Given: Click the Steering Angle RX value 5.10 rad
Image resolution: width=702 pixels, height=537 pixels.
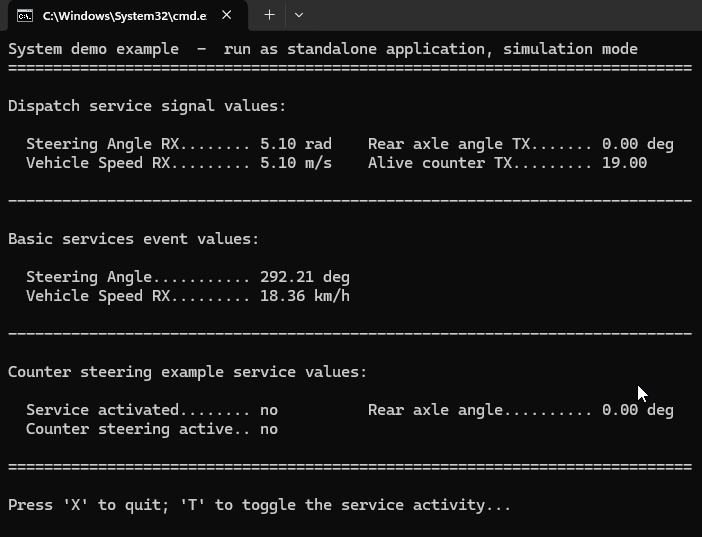Looking at the screenshot, I should 295,144.
